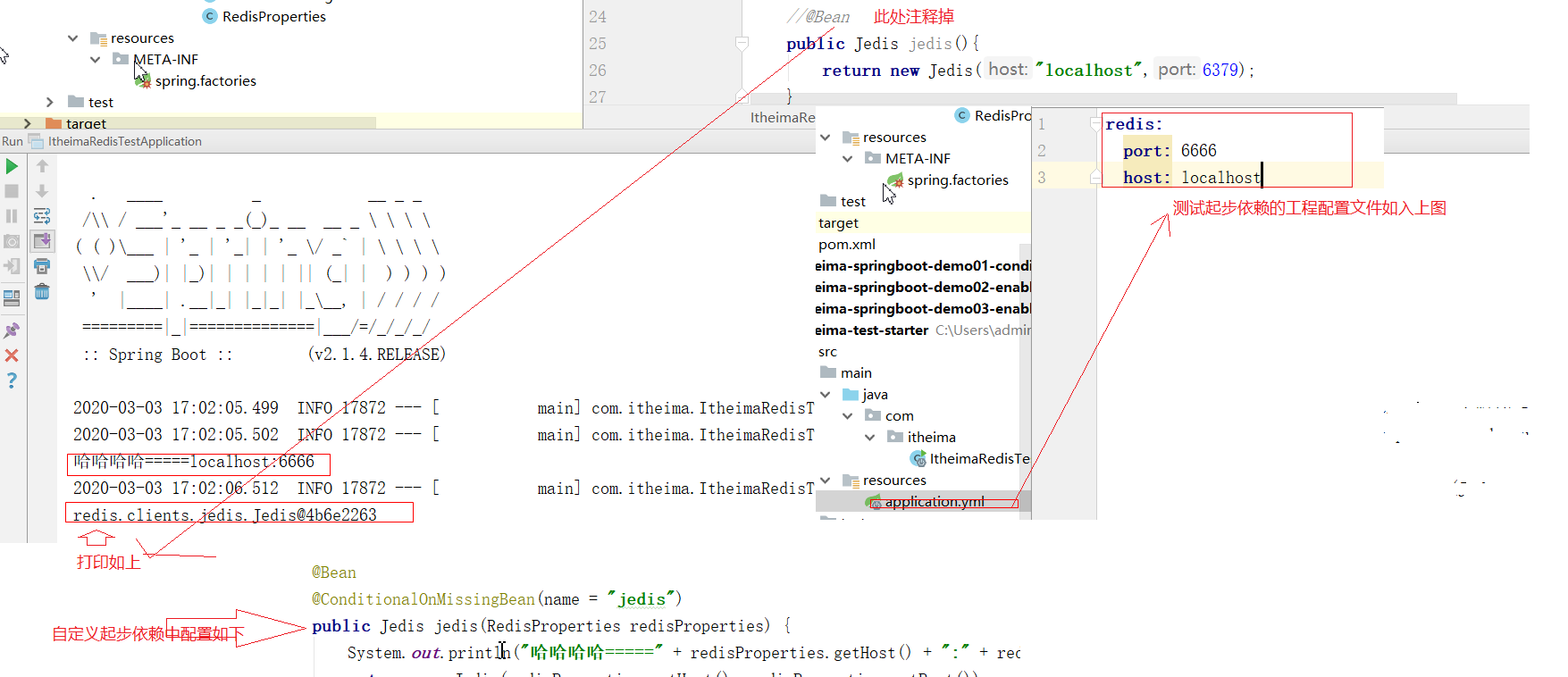Expand the test folder in top-left tree
This screenshot has width=1568, height=677.
point(50,103)
